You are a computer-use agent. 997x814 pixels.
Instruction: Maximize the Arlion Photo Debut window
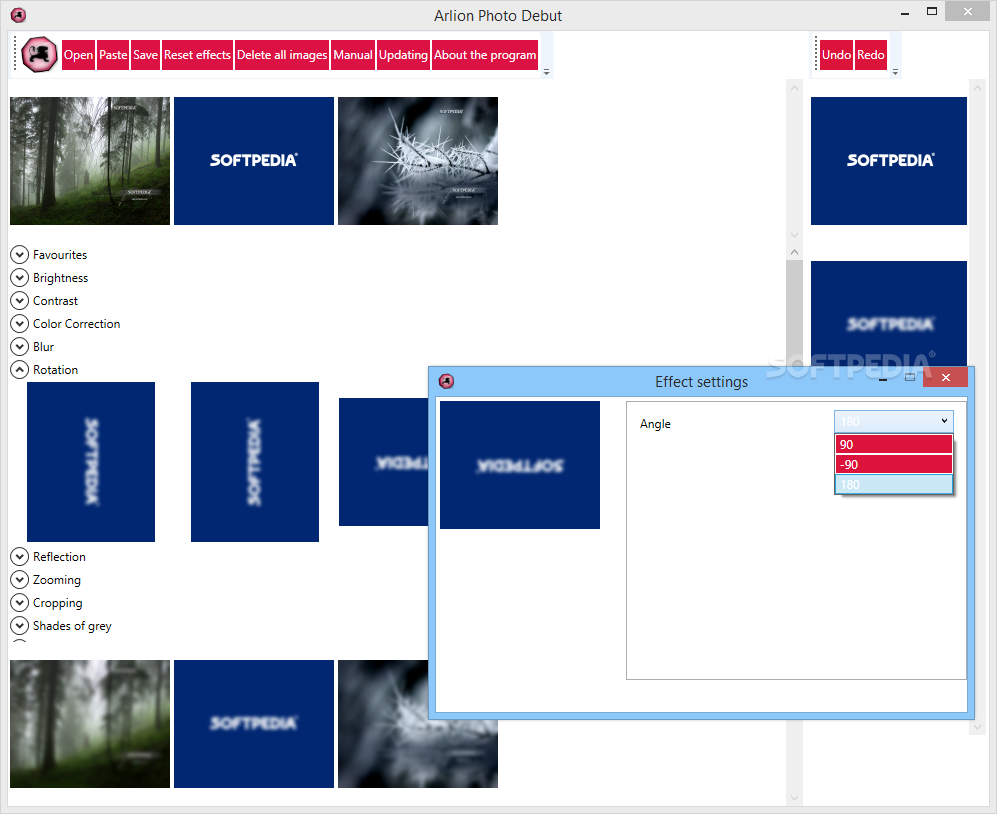tap(932, 11)
